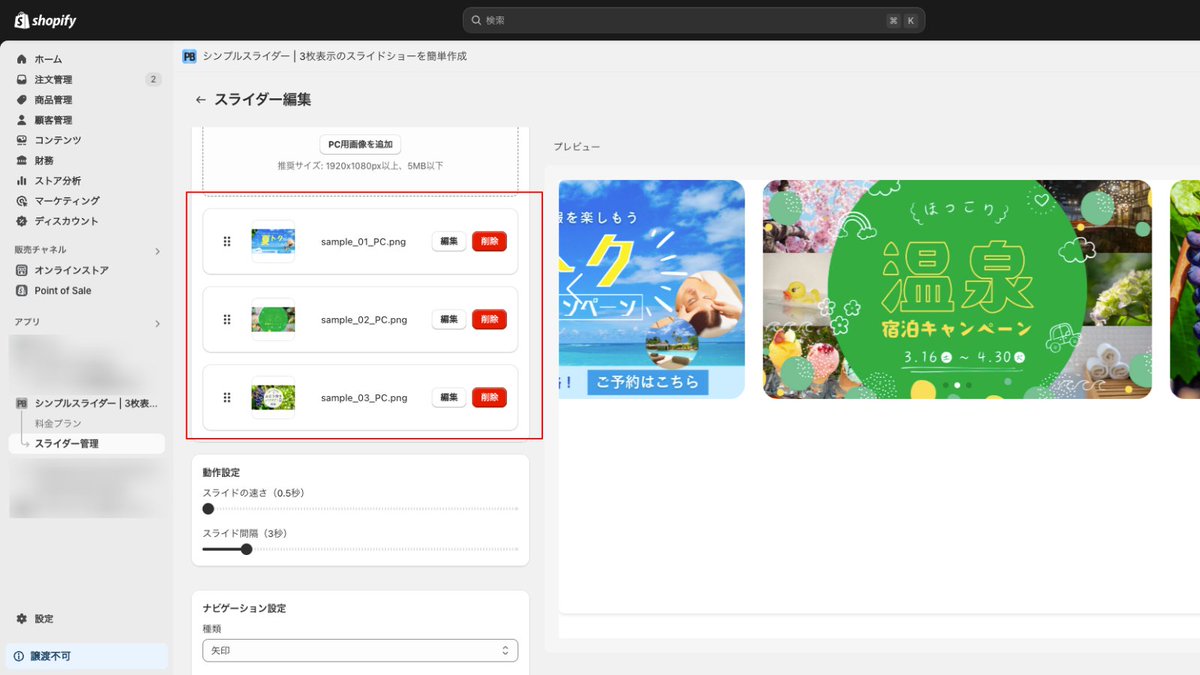Viewport: 1200px width, 675px height.
Task: Click the 財務 (Finances) sidebar icon
Action: click(x=22, y=160)
